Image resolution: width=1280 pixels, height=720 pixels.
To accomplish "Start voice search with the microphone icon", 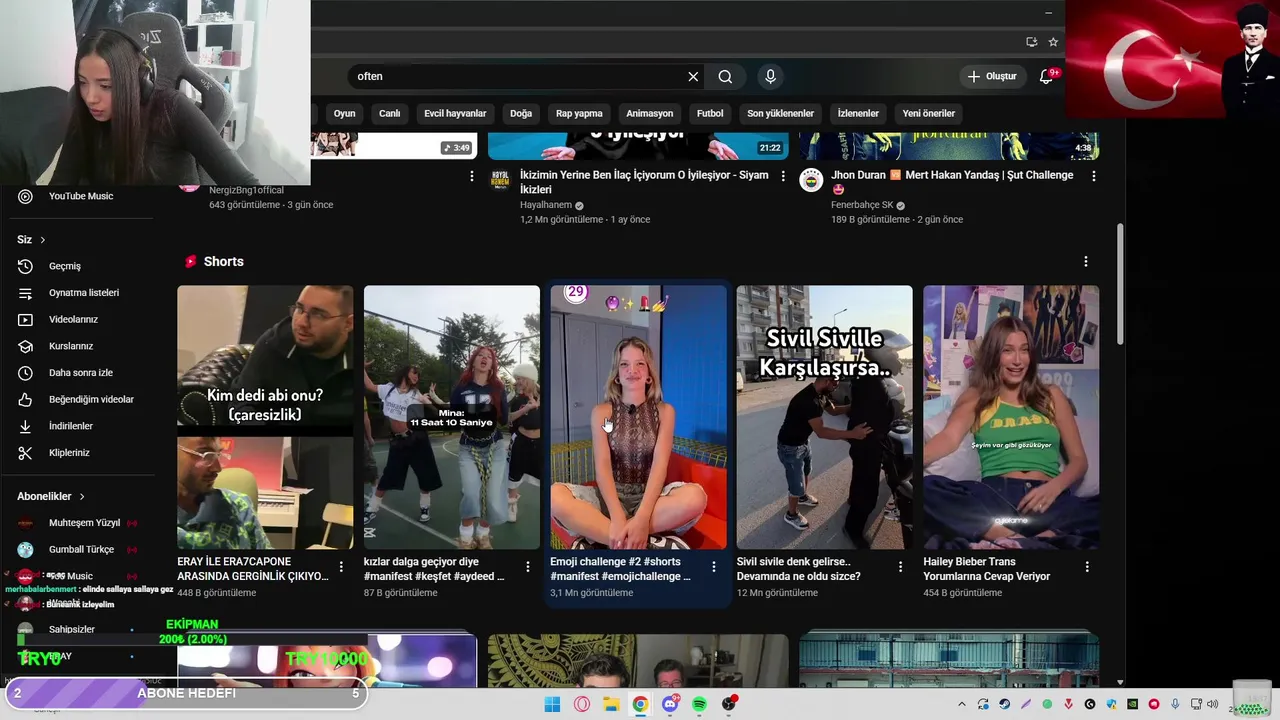I will click(770, 76).
